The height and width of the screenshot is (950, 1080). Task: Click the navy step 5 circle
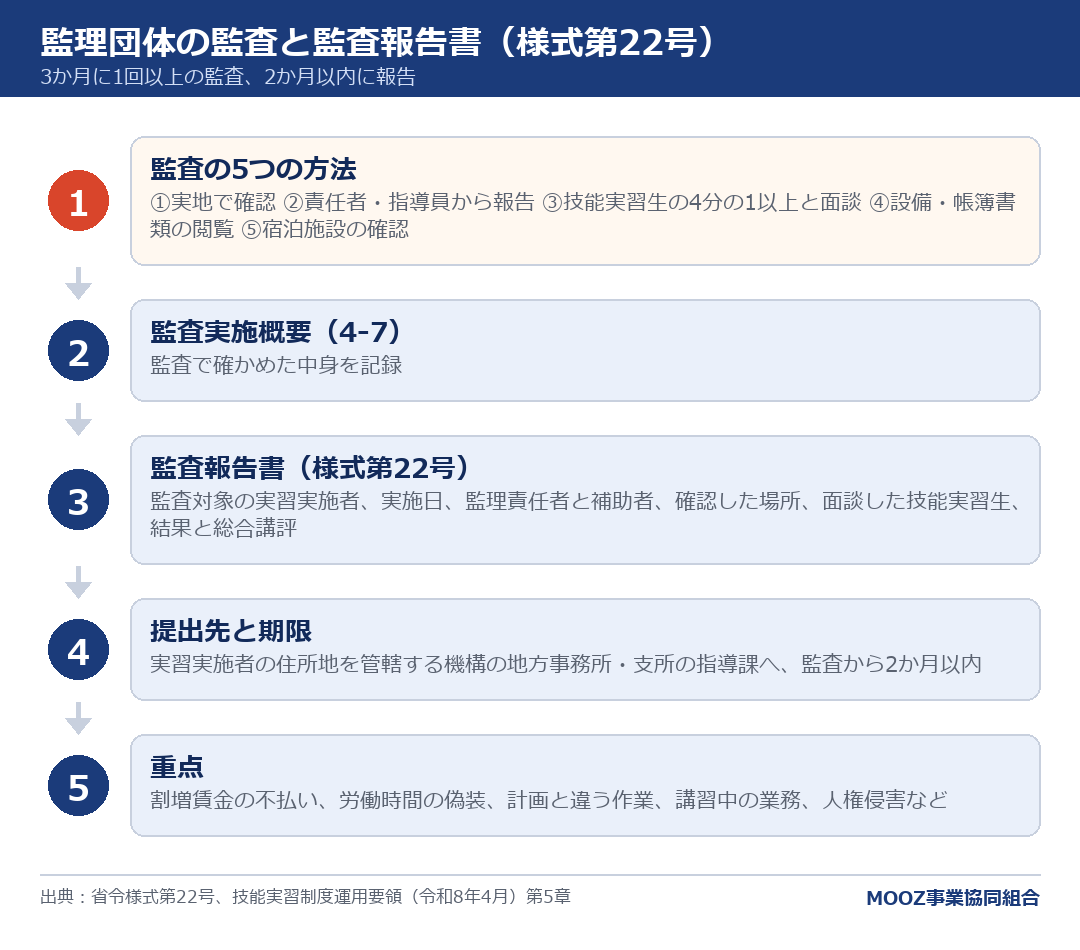(x=79, y=786)
